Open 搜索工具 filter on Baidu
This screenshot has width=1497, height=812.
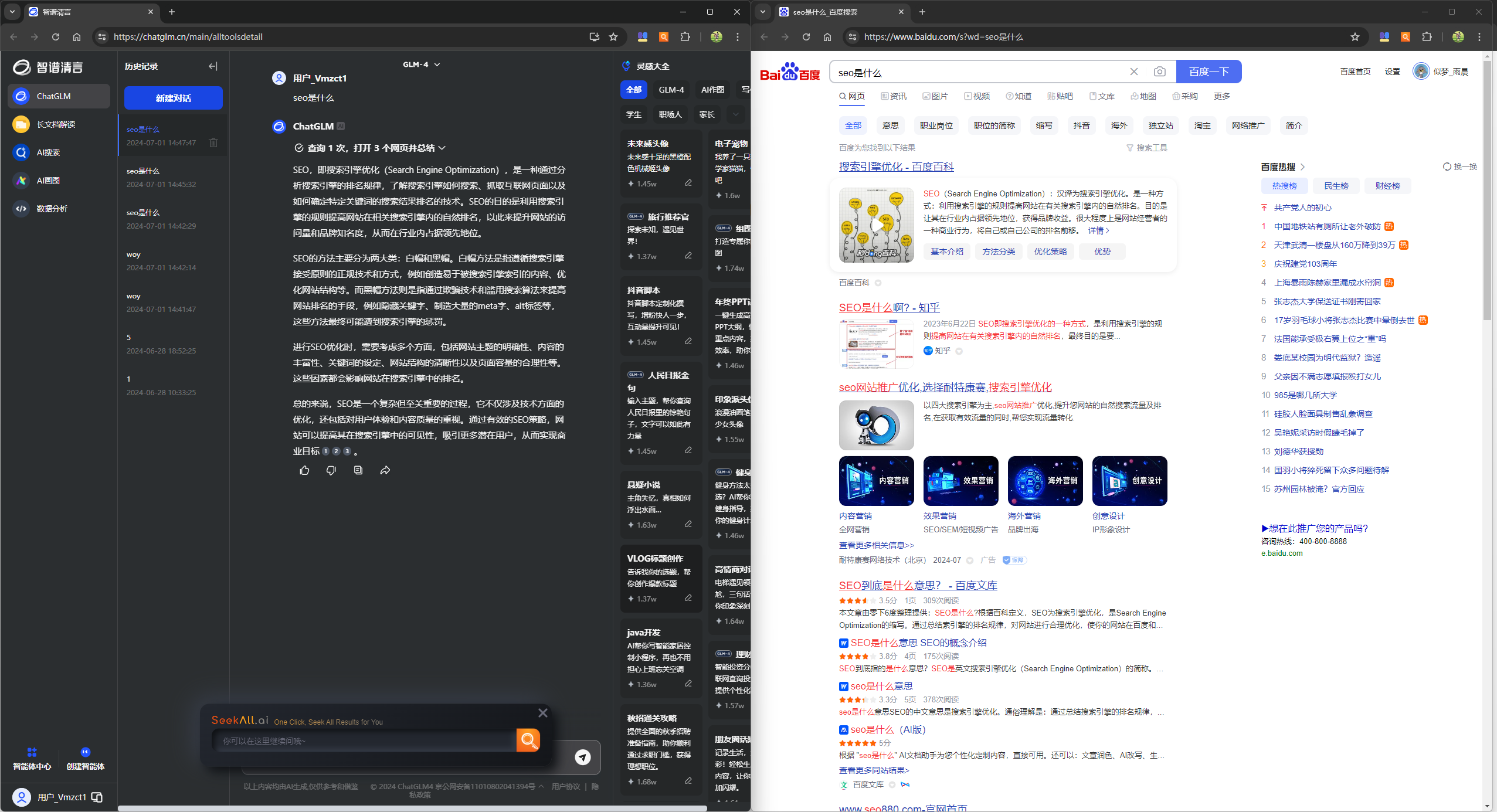click(1148, 148)
